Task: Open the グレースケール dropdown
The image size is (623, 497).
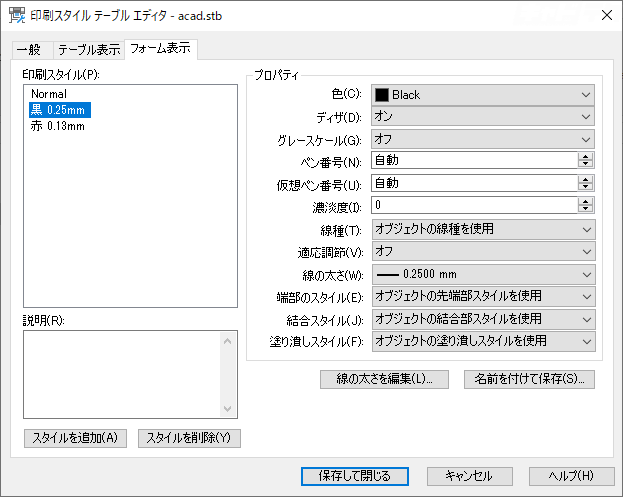Action: pos(483,139)
